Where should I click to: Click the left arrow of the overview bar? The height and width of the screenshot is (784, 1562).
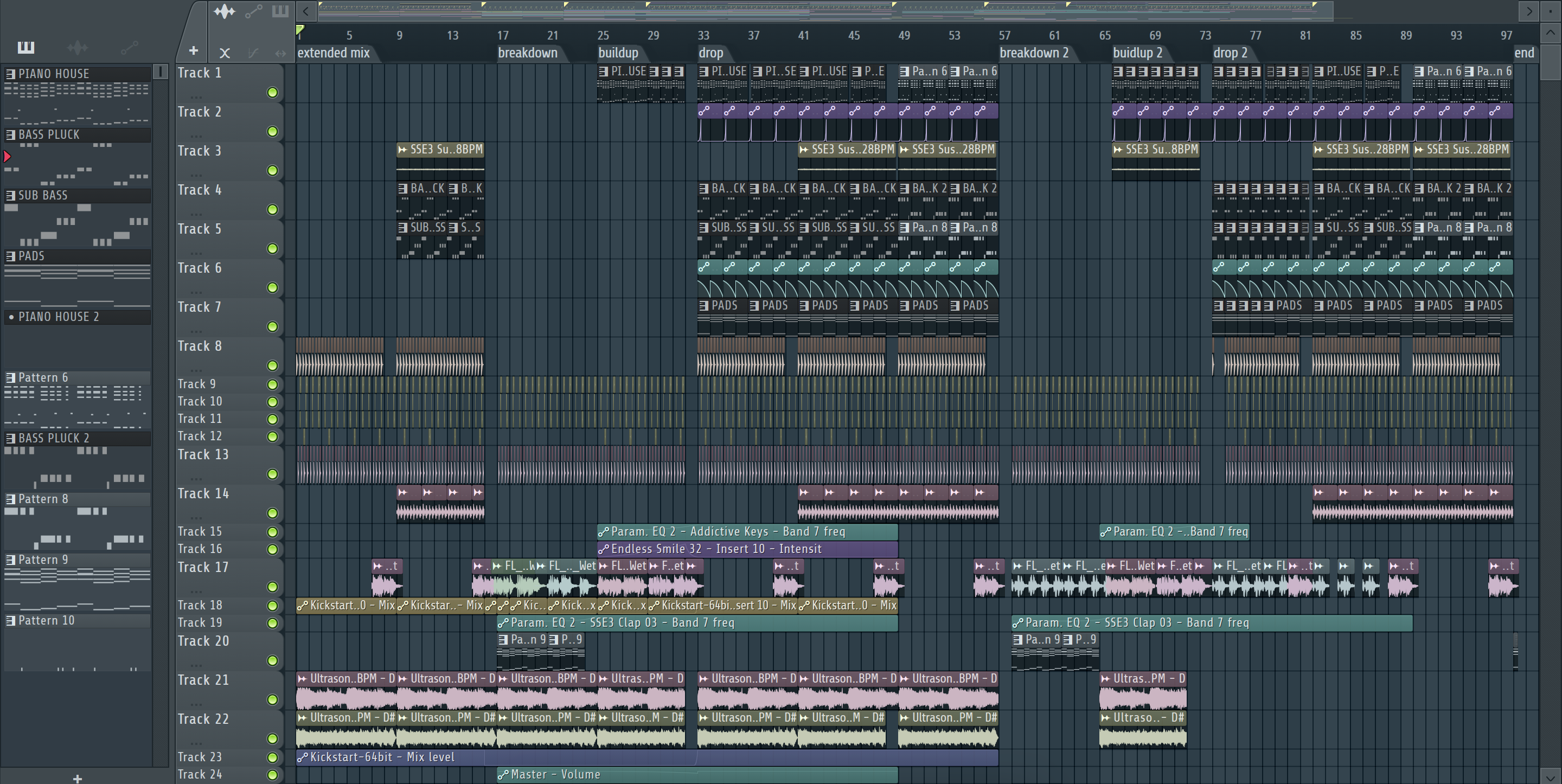point(306,11)
